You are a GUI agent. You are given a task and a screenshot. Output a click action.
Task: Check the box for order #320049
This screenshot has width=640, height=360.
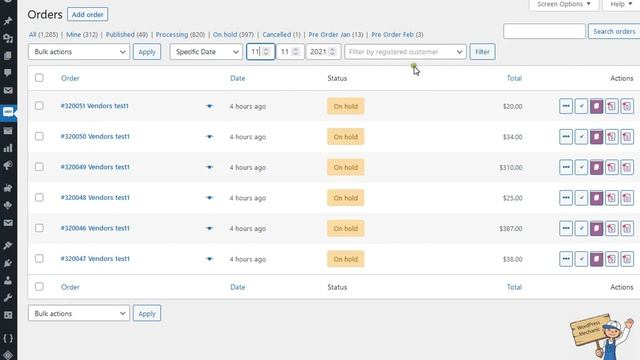coord(39,167)
